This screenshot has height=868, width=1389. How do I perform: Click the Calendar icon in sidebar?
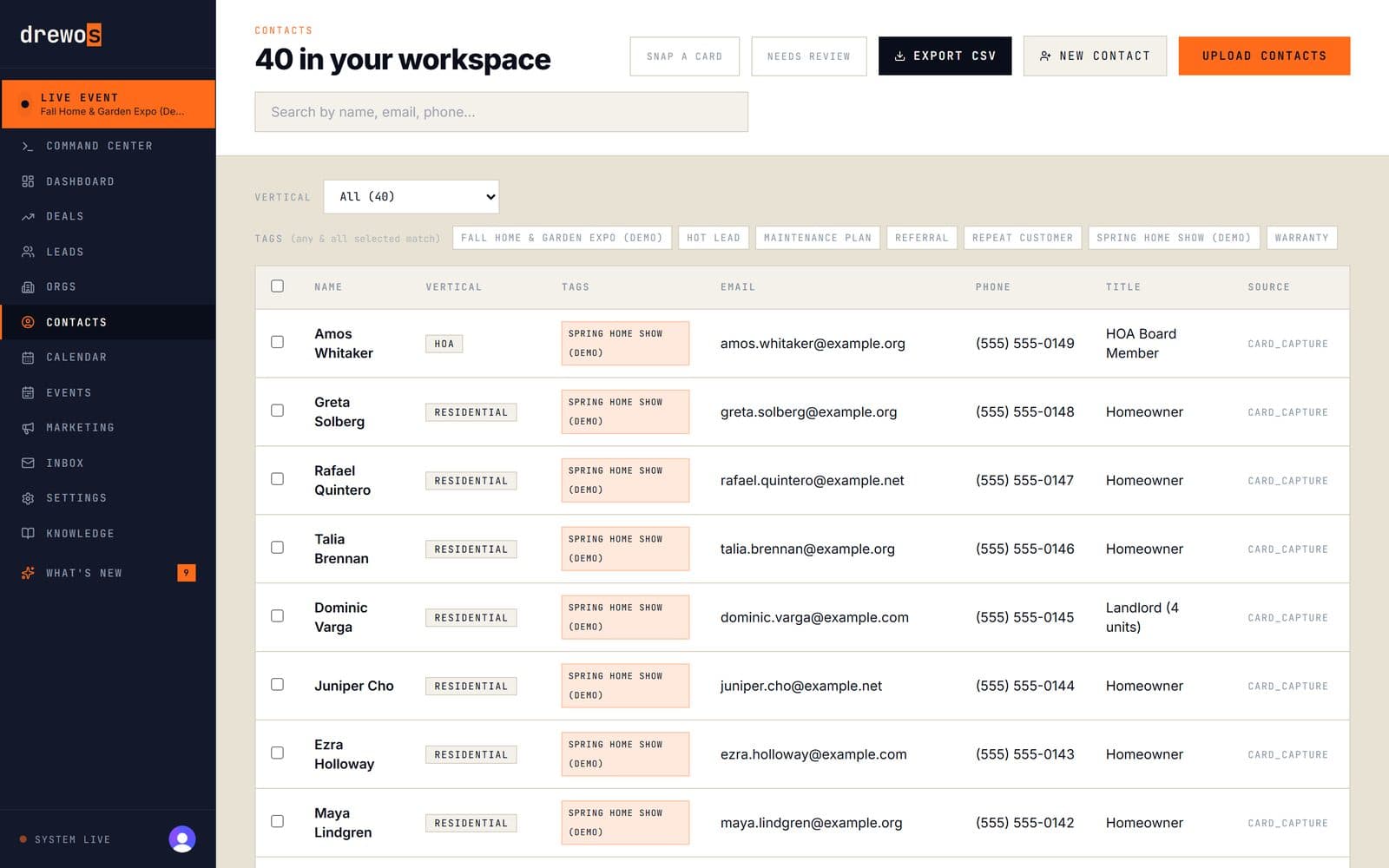(28, 357)
